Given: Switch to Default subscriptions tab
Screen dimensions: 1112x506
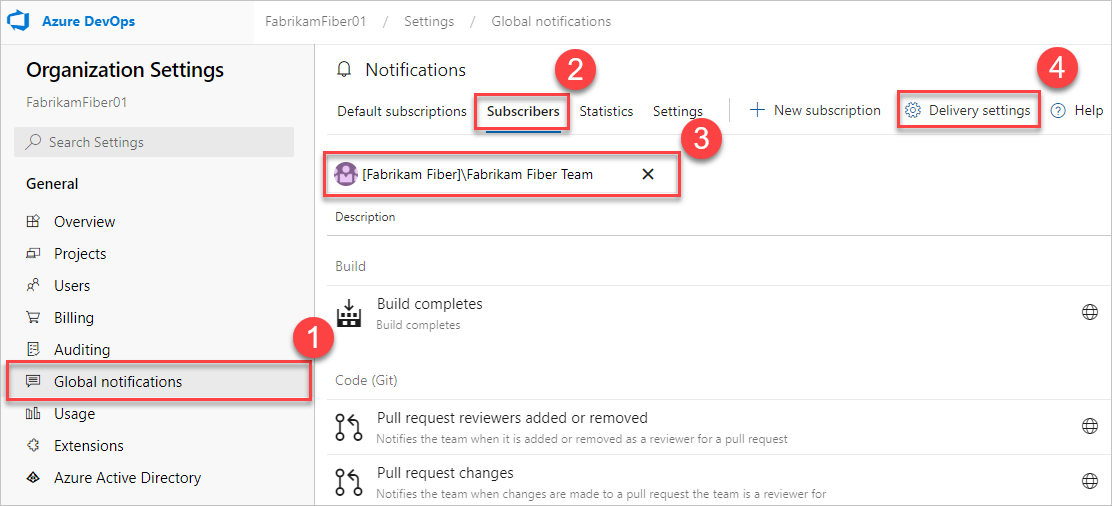Looking at the screenshot, I should [x=401, y=111].
